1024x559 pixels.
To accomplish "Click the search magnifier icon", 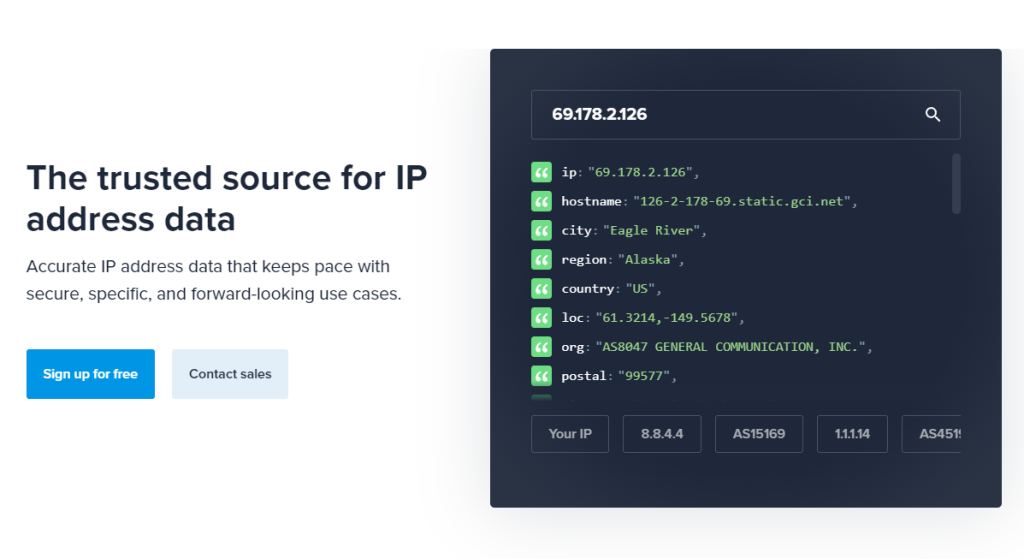I will [x=933, y=115].
